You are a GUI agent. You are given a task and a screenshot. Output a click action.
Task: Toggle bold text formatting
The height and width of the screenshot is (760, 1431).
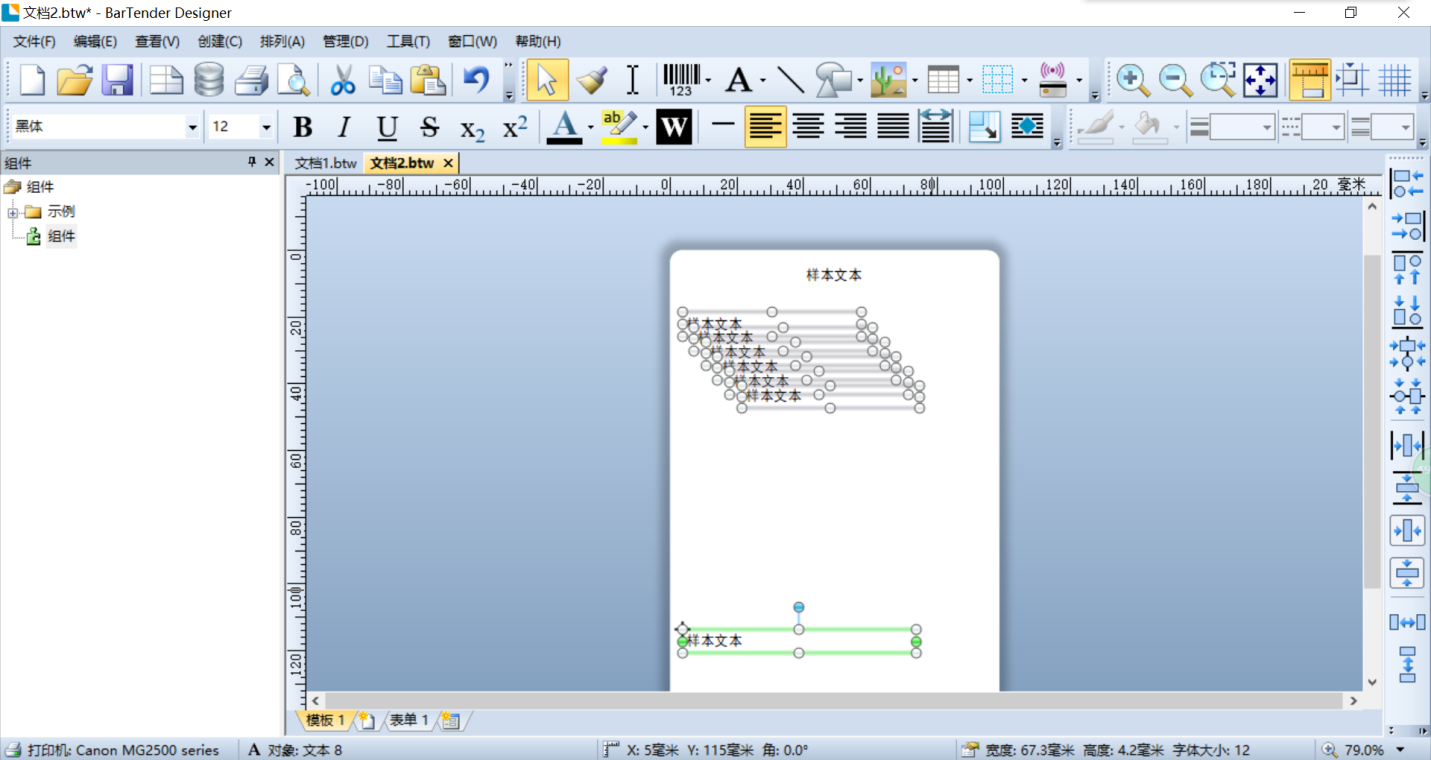click(x=302, y=127)
